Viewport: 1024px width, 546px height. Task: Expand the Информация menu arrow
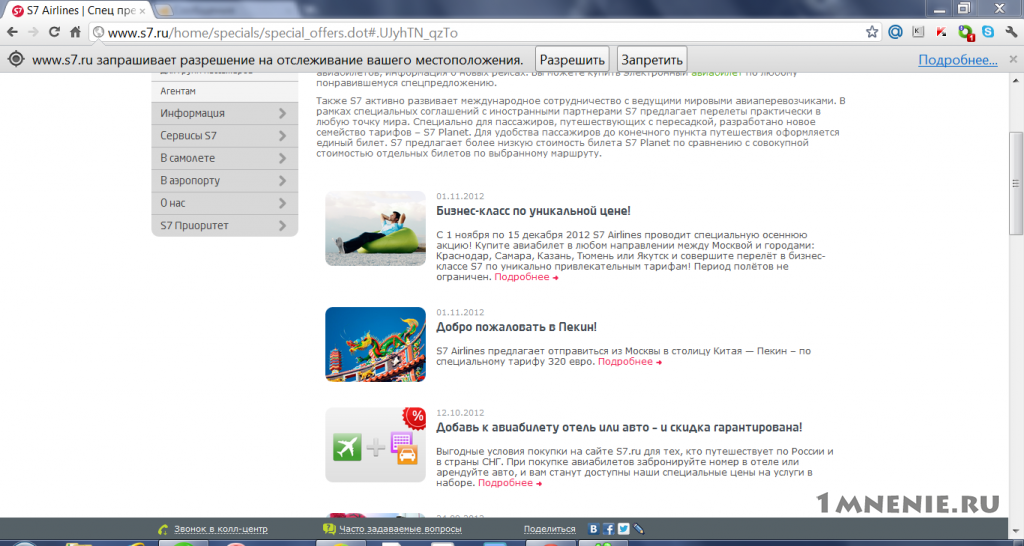pos(282,114)
